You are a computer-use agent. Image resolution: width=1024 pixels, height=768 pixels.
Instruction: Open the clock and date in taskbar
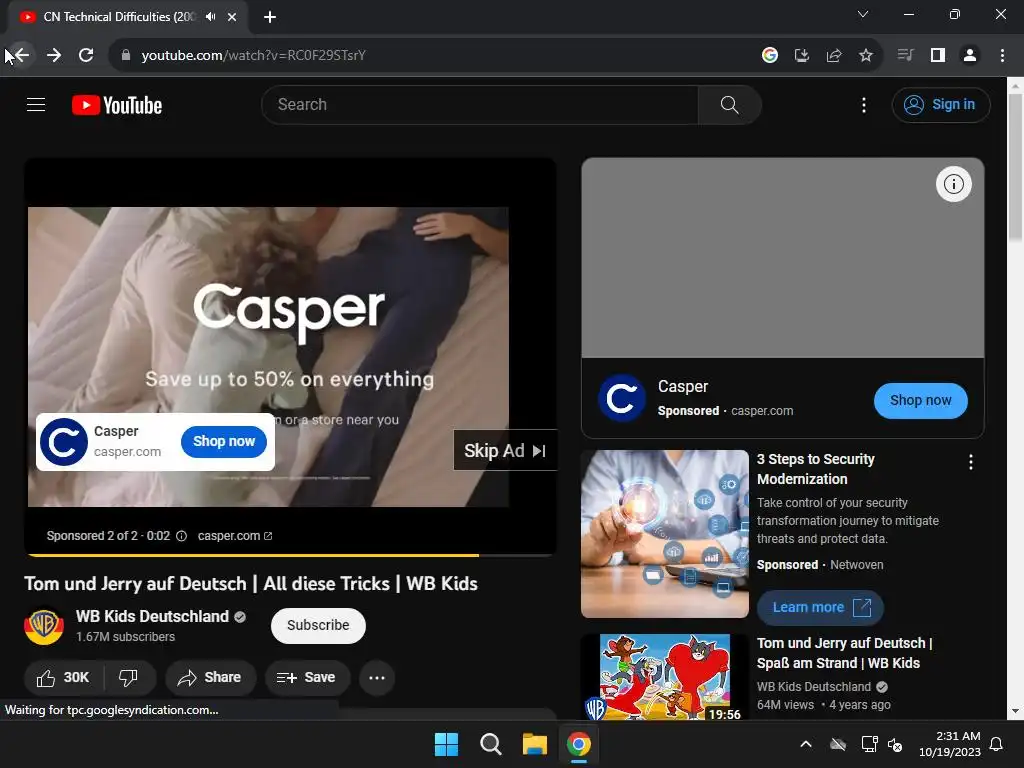click(x=950, y=744)
